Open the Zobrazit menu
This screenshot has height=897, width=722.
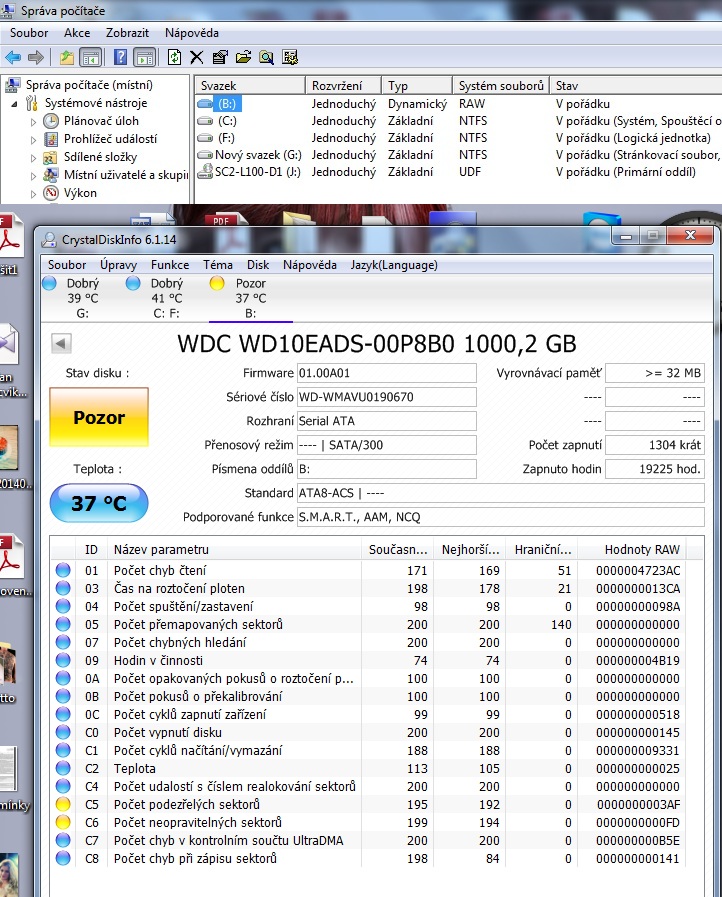[127, 33]
